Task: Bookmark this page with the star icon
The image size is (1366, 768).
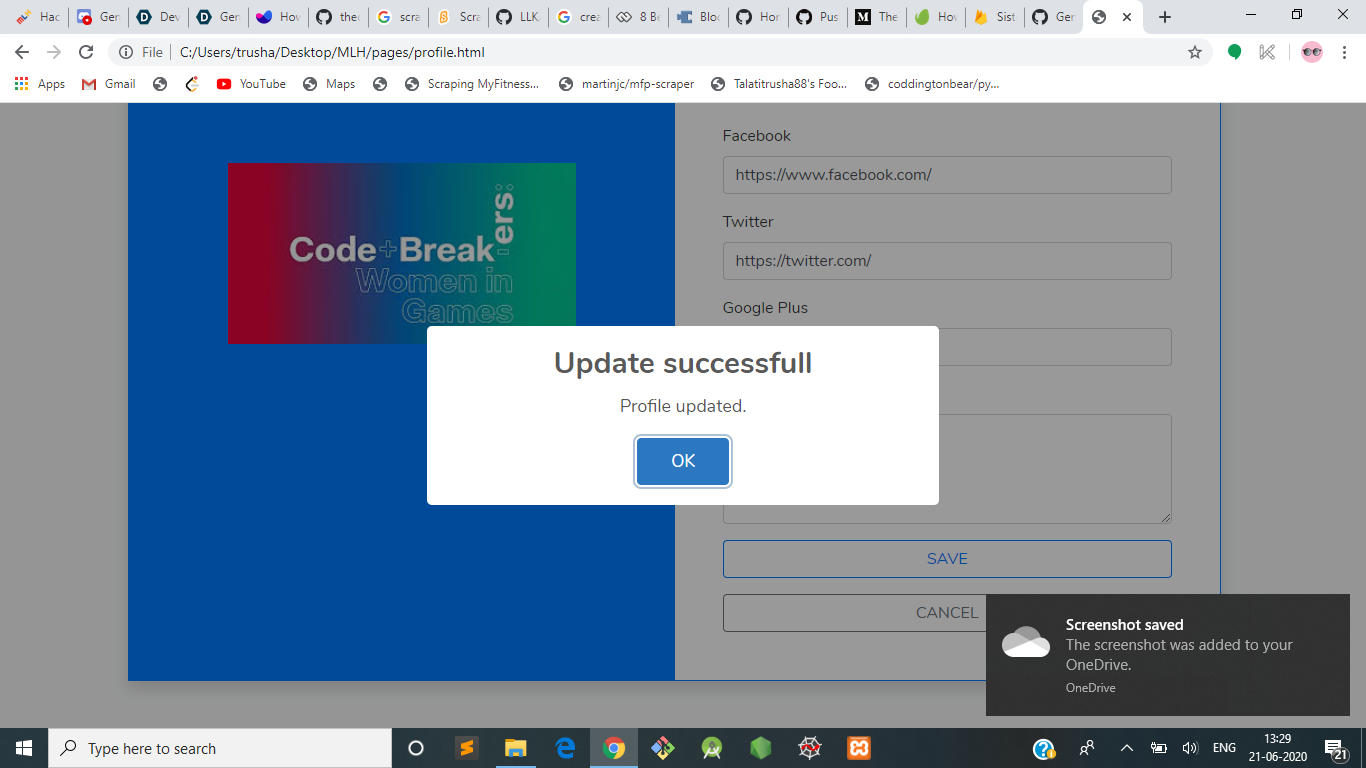Action: pyautogui.click(x=1195, y=52)
